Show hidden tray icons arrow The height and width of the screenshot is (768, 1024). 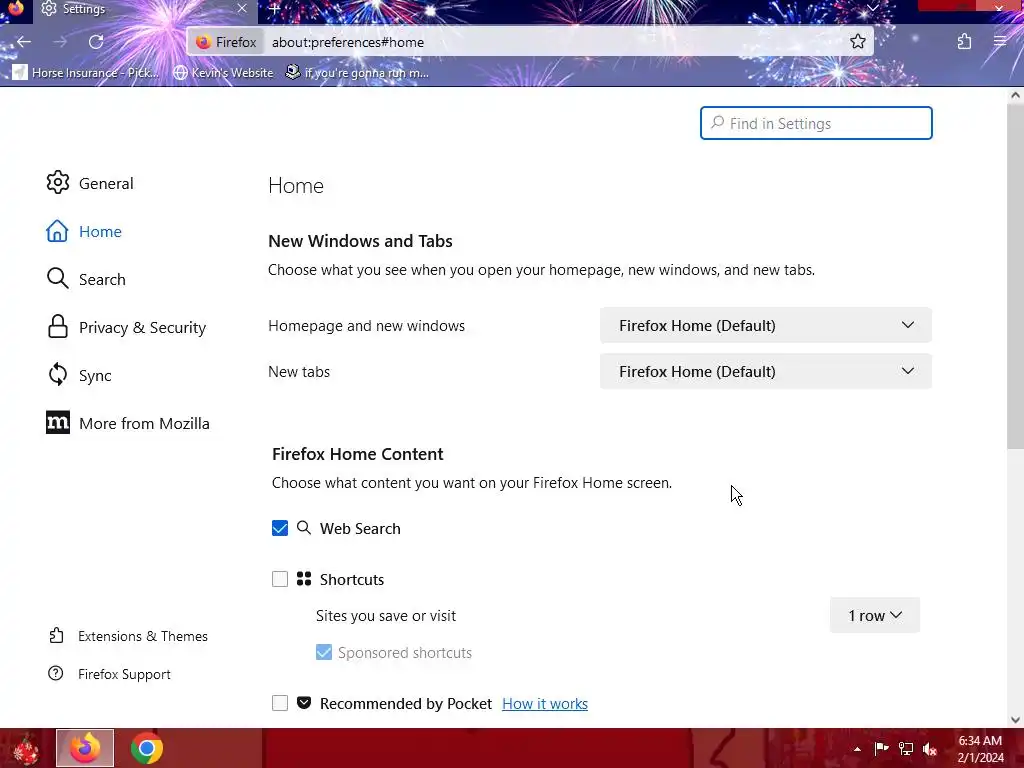[x=857, y=749]
